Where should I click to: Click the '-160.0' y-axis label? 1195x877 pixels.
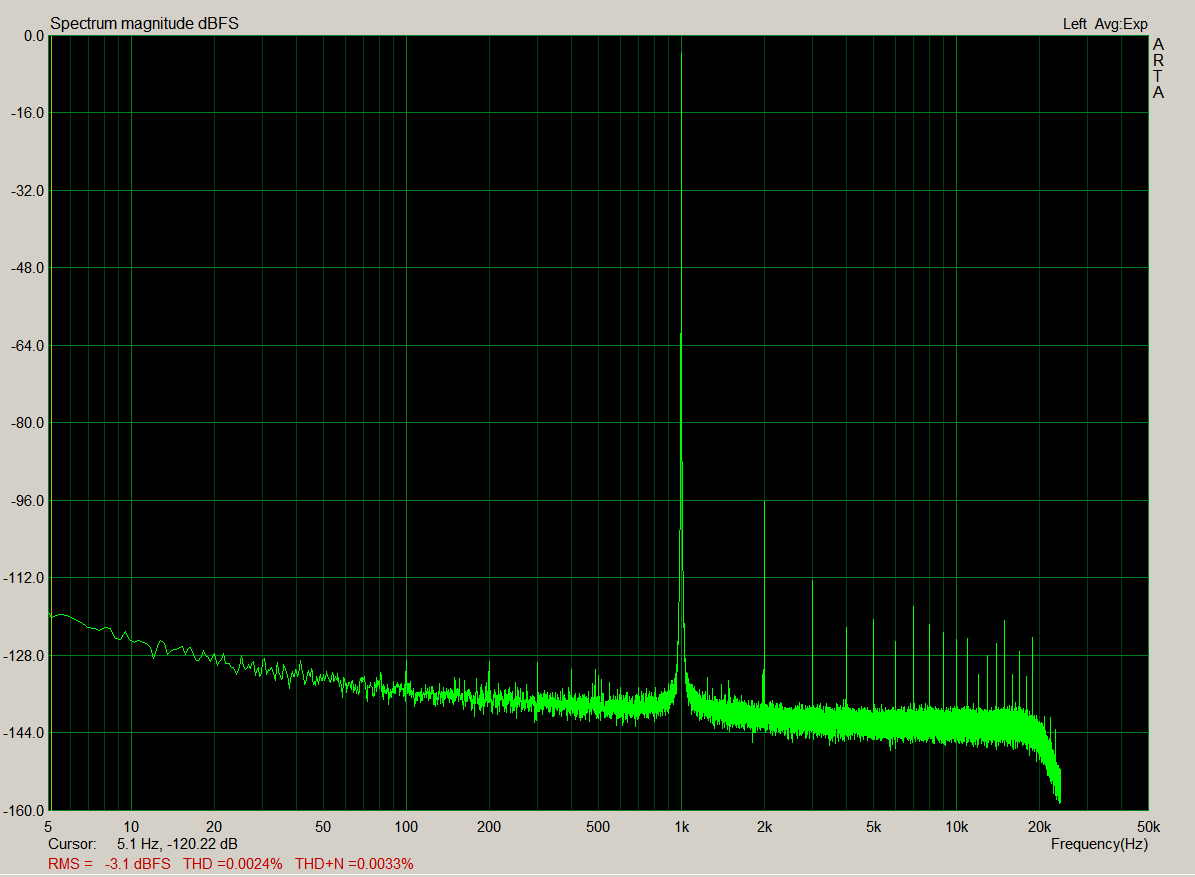pyautogui.click(x=24, y=811)
